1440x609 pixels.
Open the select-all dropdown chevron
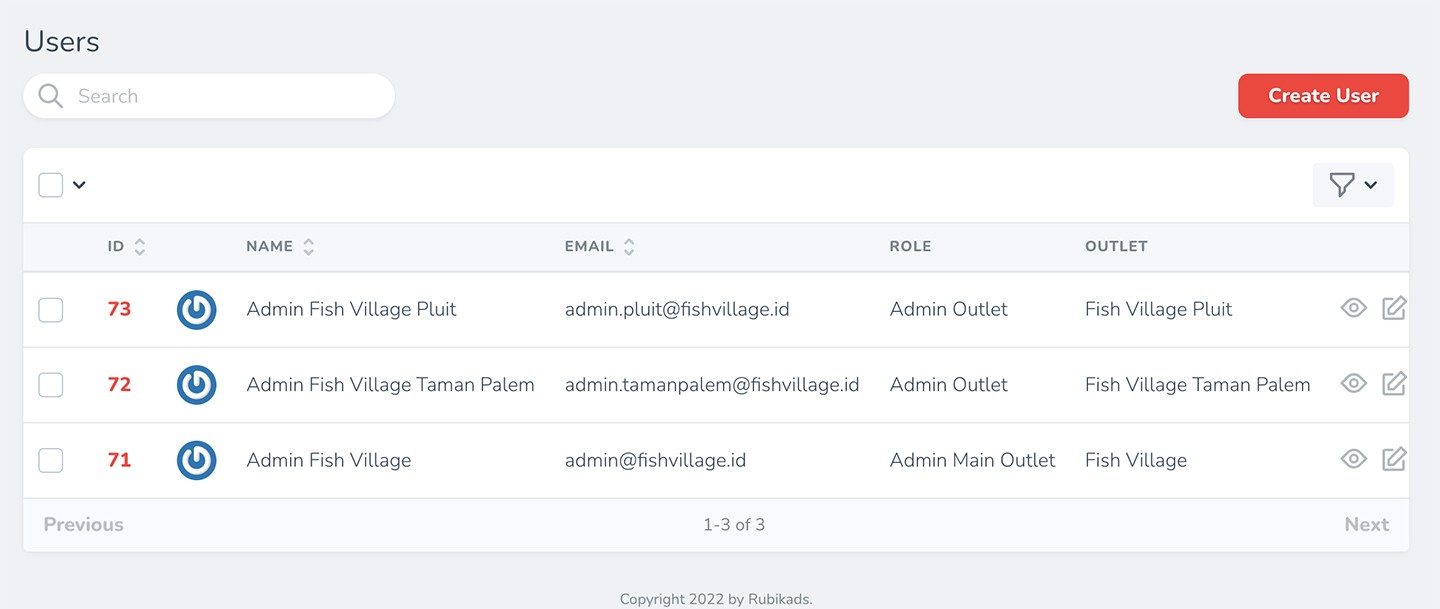[79, 185]
